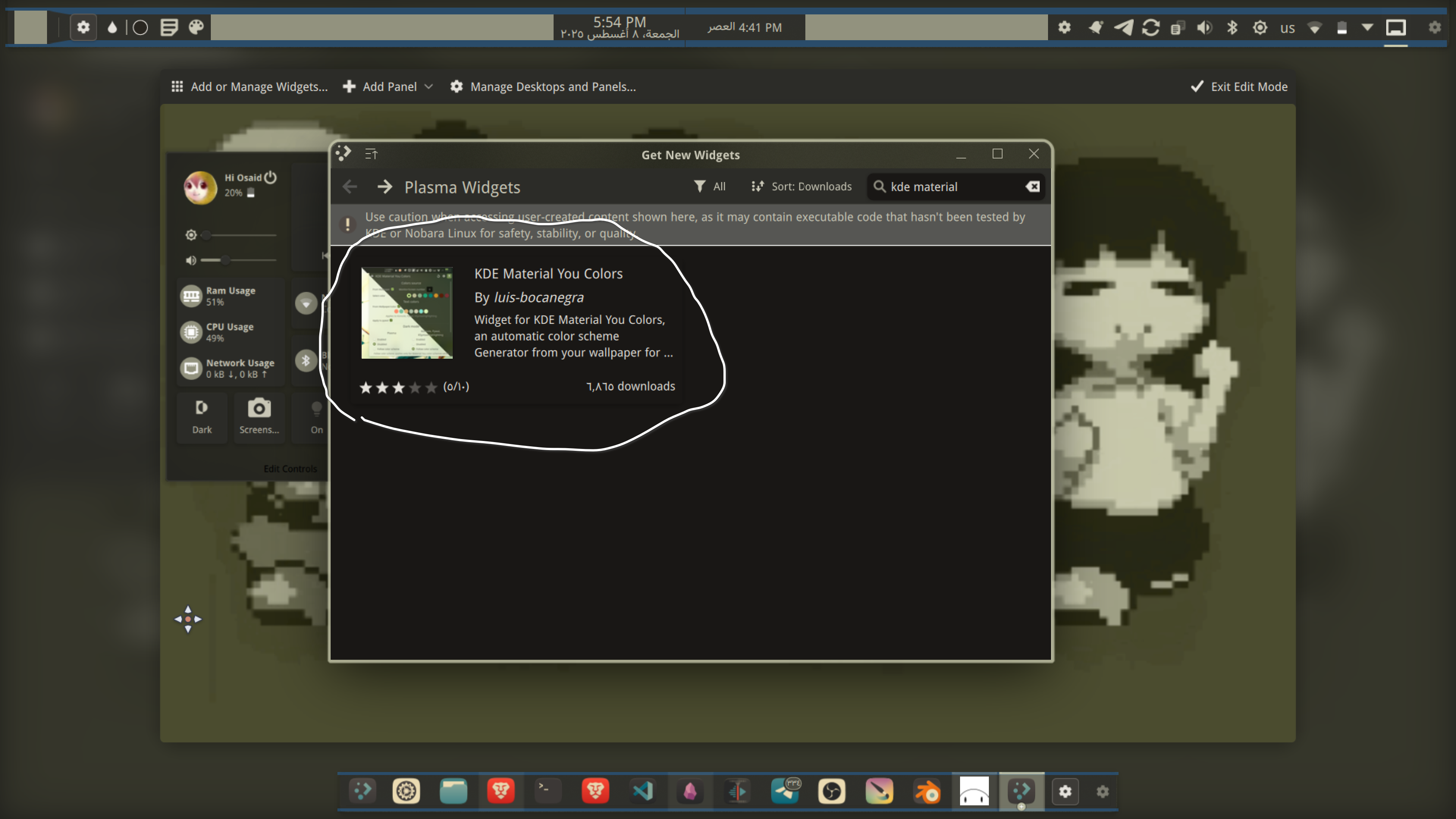Open the battery tray icon
The image size is (1456, 819).
click(x=1342, y=27)
